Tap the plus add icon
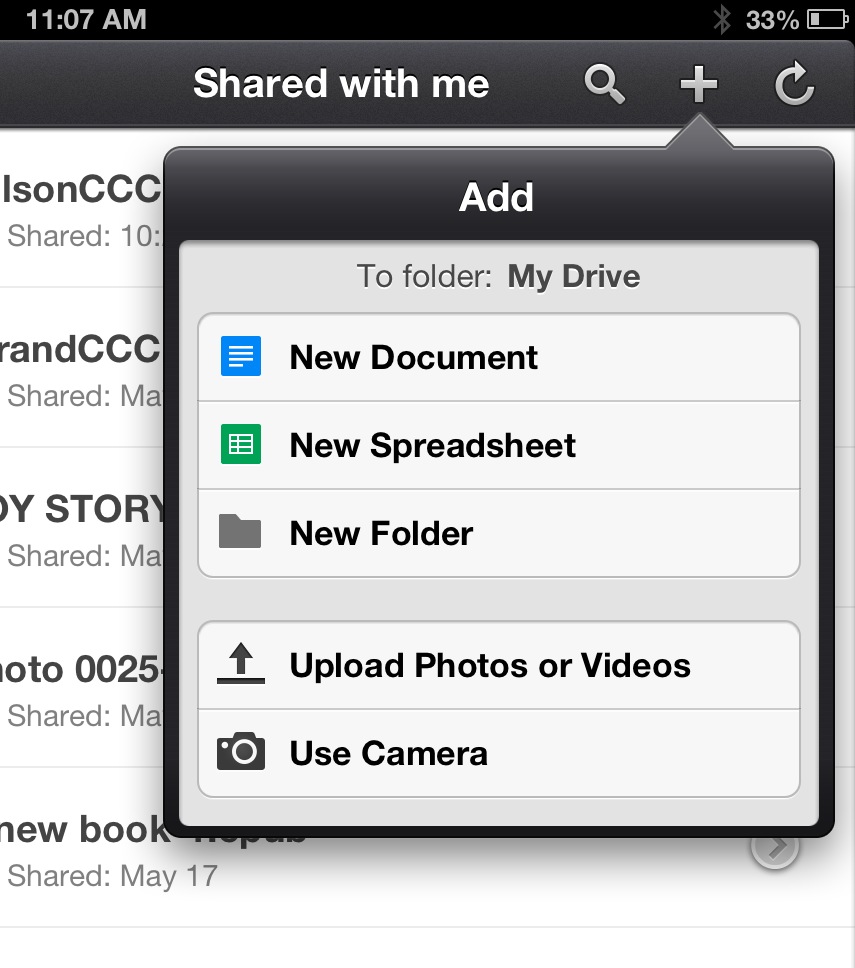The height and width of the screenshot is (968, 855). tap(699, 84)
